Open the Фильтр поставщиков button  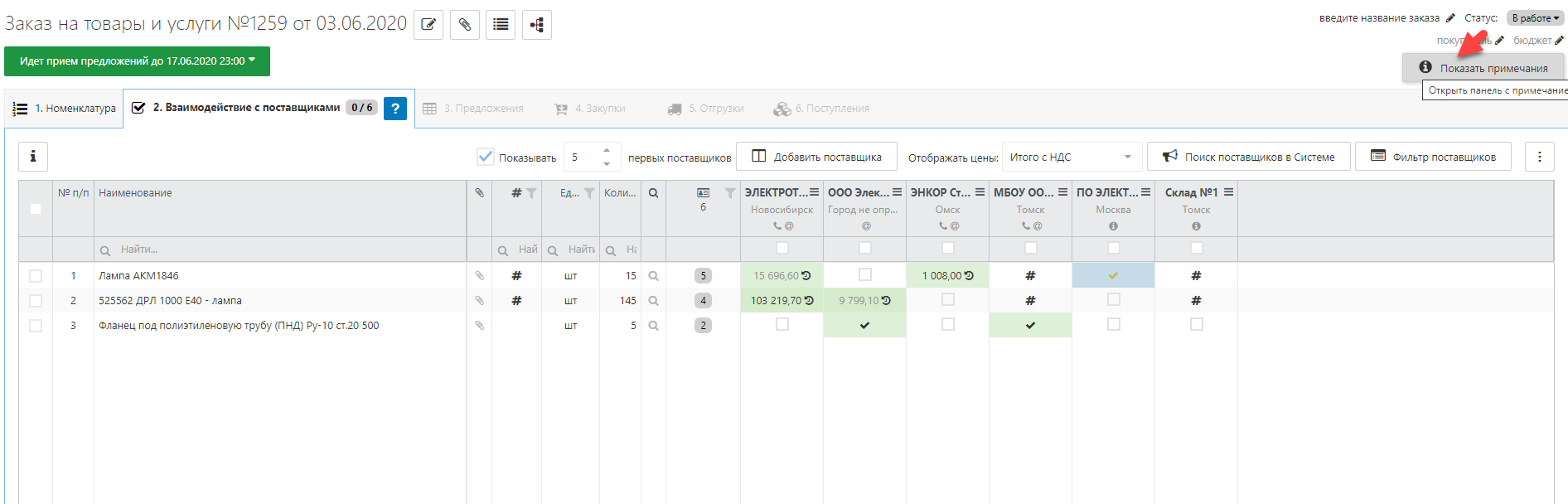[1433, 157]
